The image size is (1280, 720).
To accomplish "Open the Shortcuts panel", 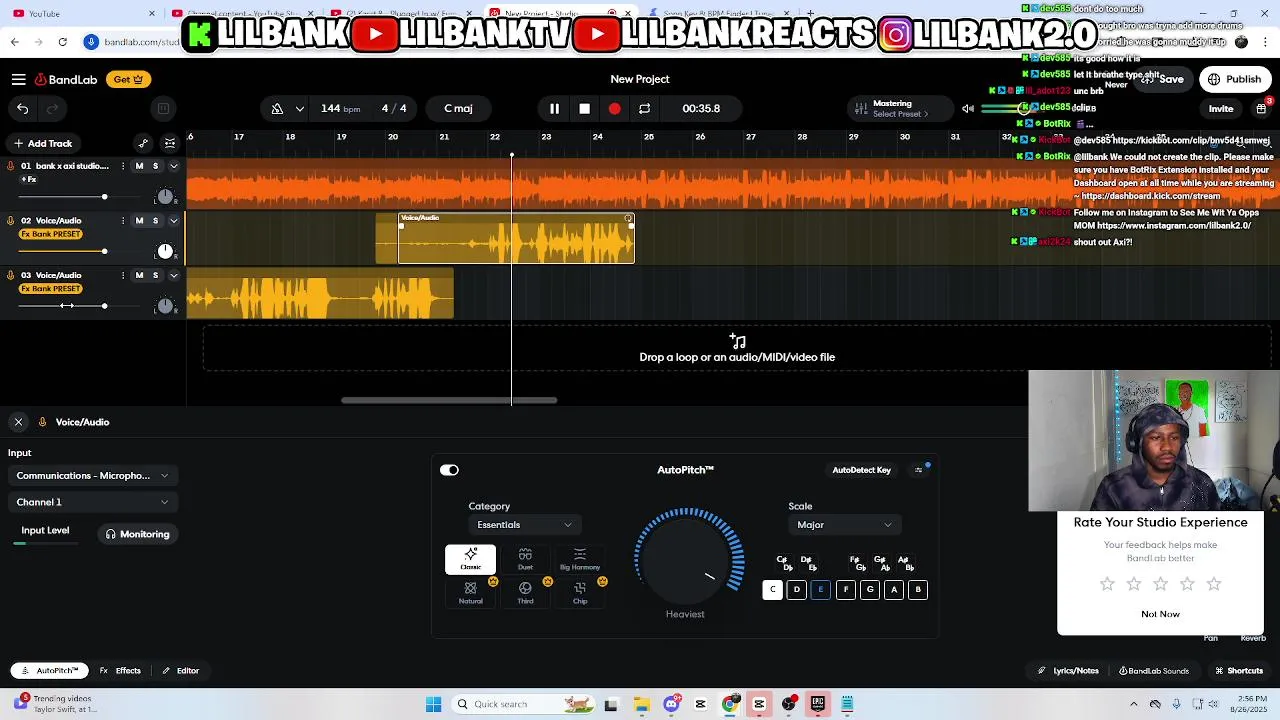I will [1239, 671].
